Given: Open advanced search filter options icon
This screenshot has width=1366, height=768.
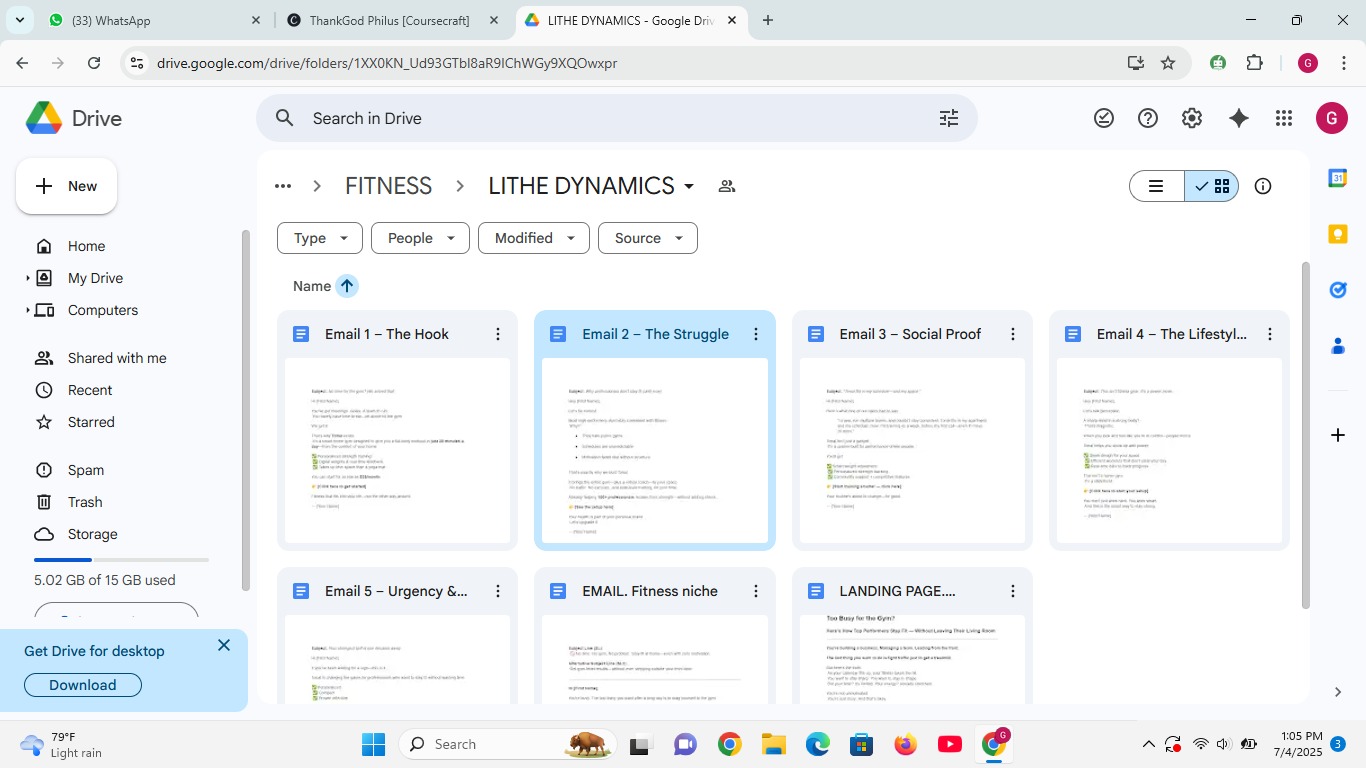Looking at the screenshot, I should pos(949,118).
